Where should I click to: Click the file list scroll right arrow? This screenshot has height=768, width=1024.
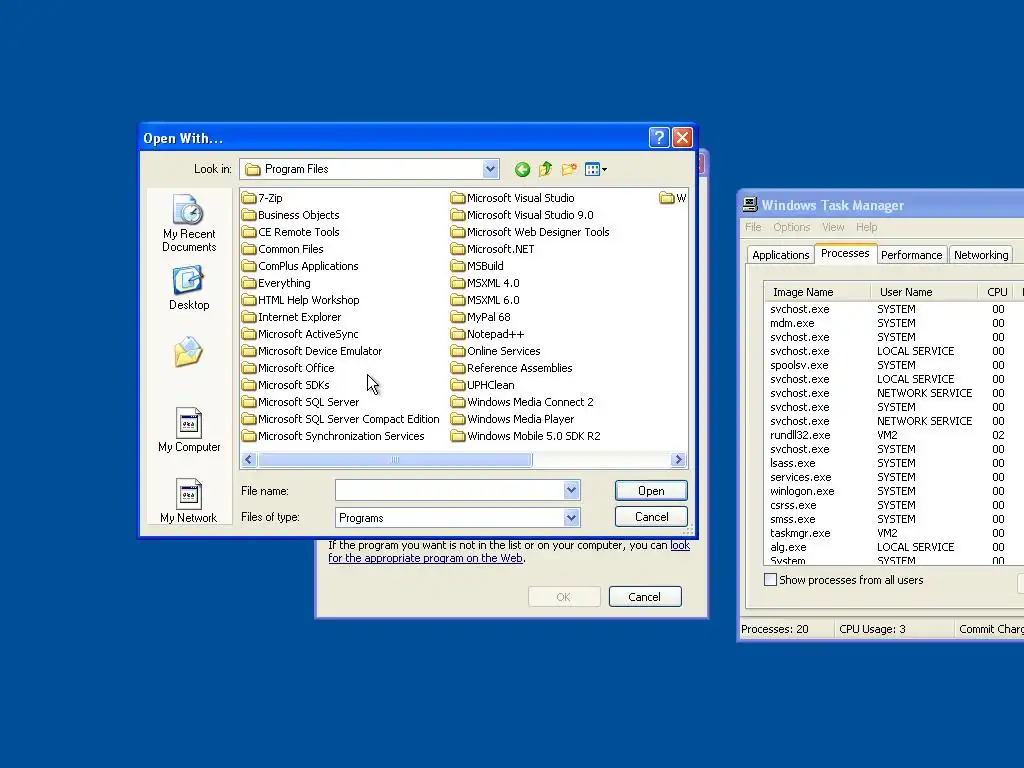(679, 460)
